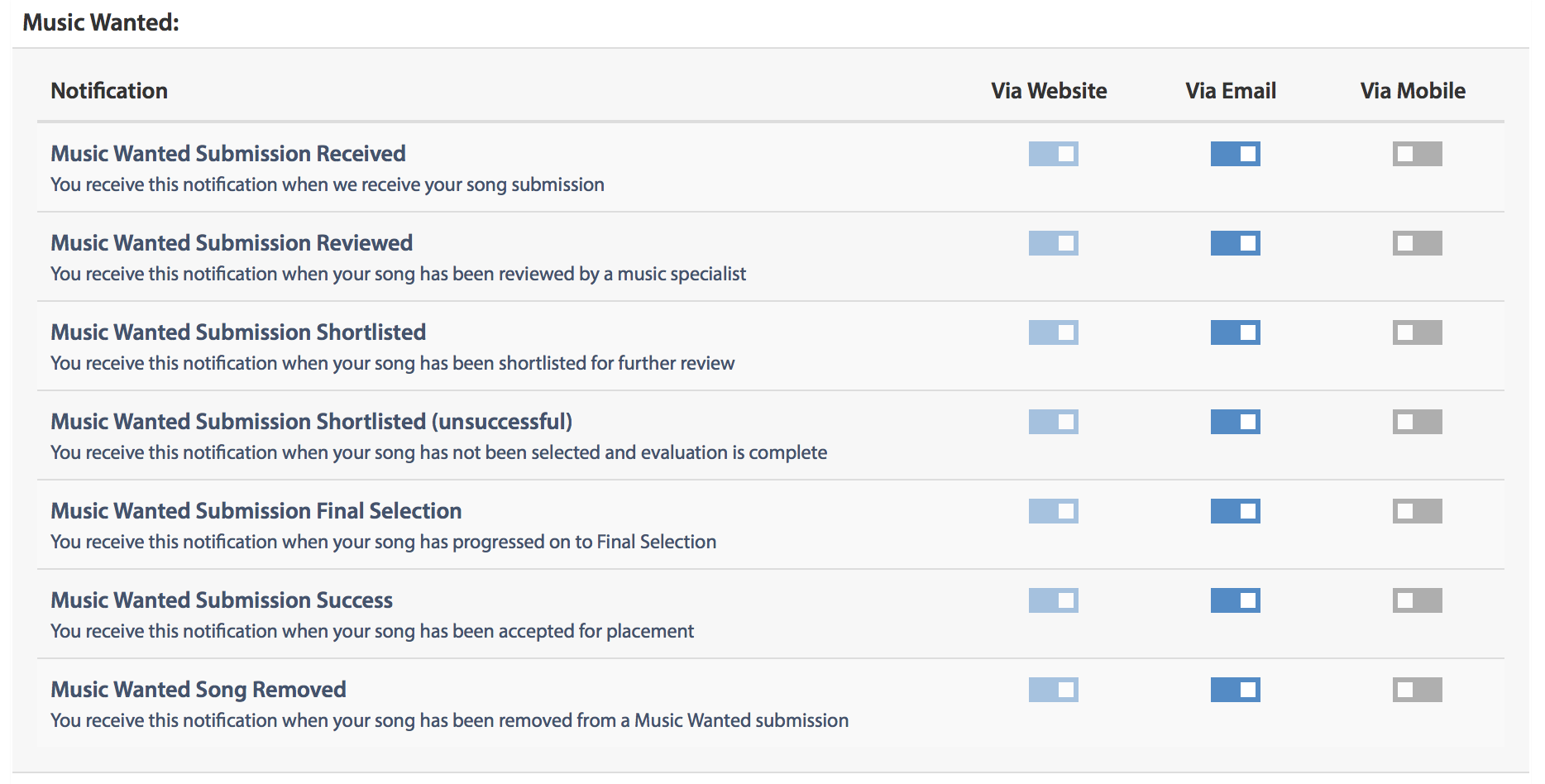Enable mobile for Submission Shortlisted

(1417, 332)
